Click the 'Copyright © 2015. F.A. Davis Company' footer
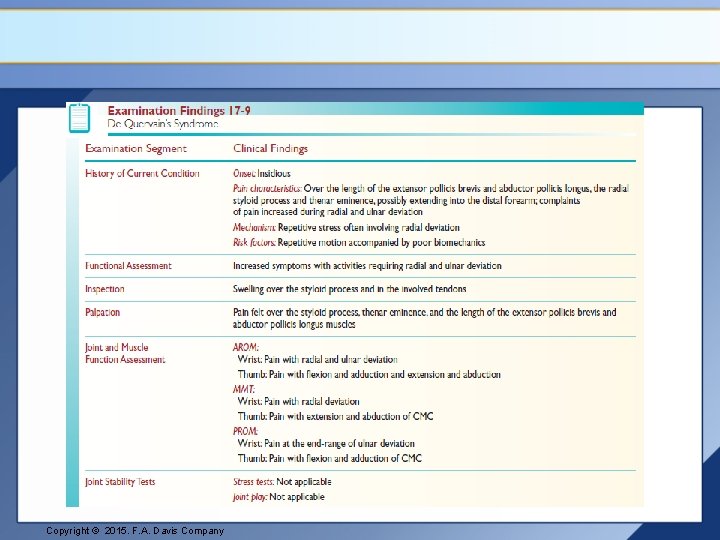The height and width of the screenshot is (540, 720). (135, 531)
